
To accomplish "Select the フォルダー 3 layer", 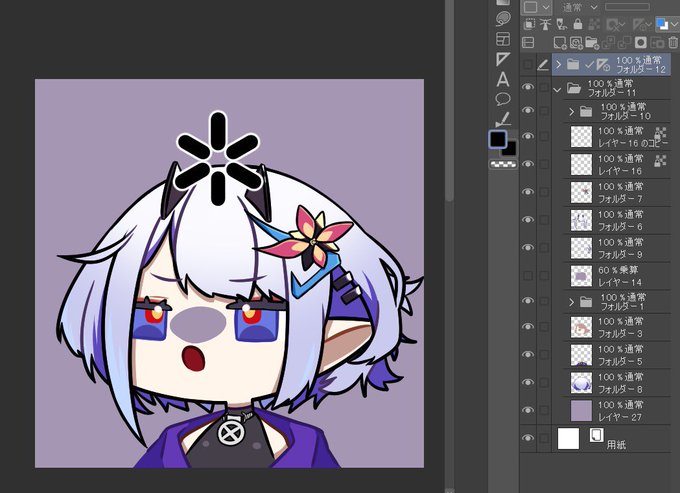I will pos(617,327).
